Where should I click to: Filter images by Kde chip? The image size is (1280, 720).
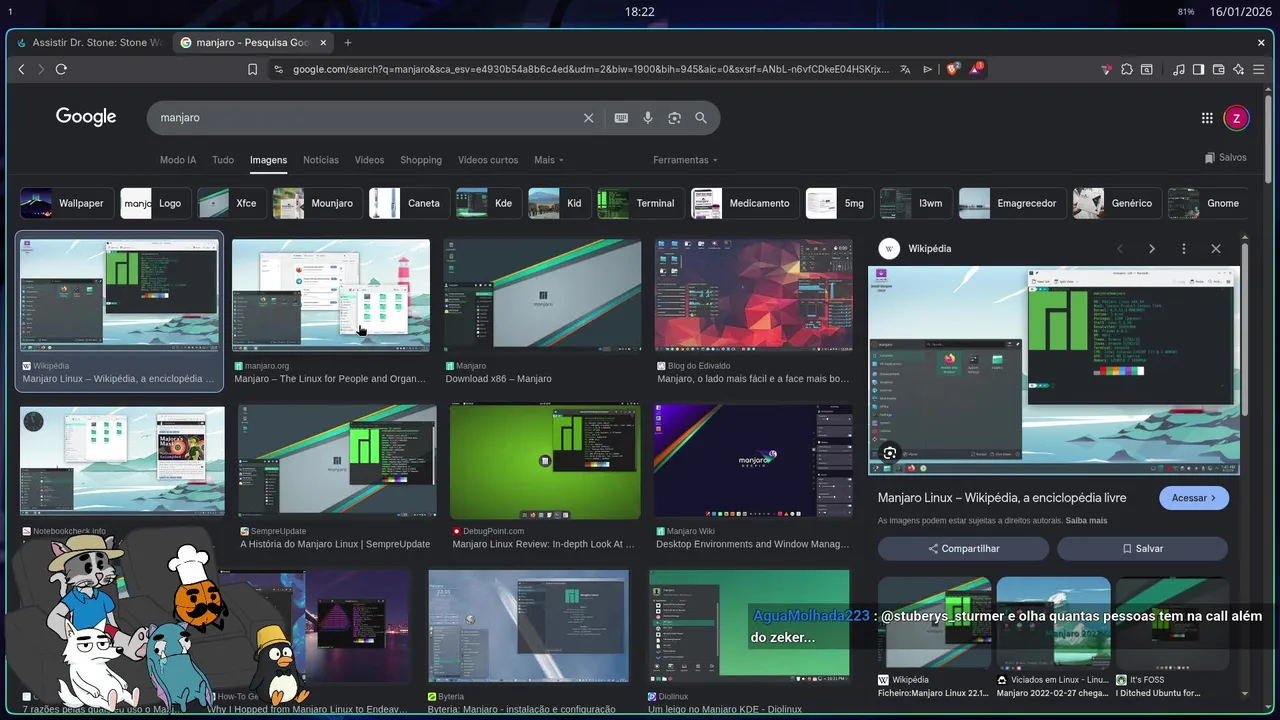pos(489,203)
